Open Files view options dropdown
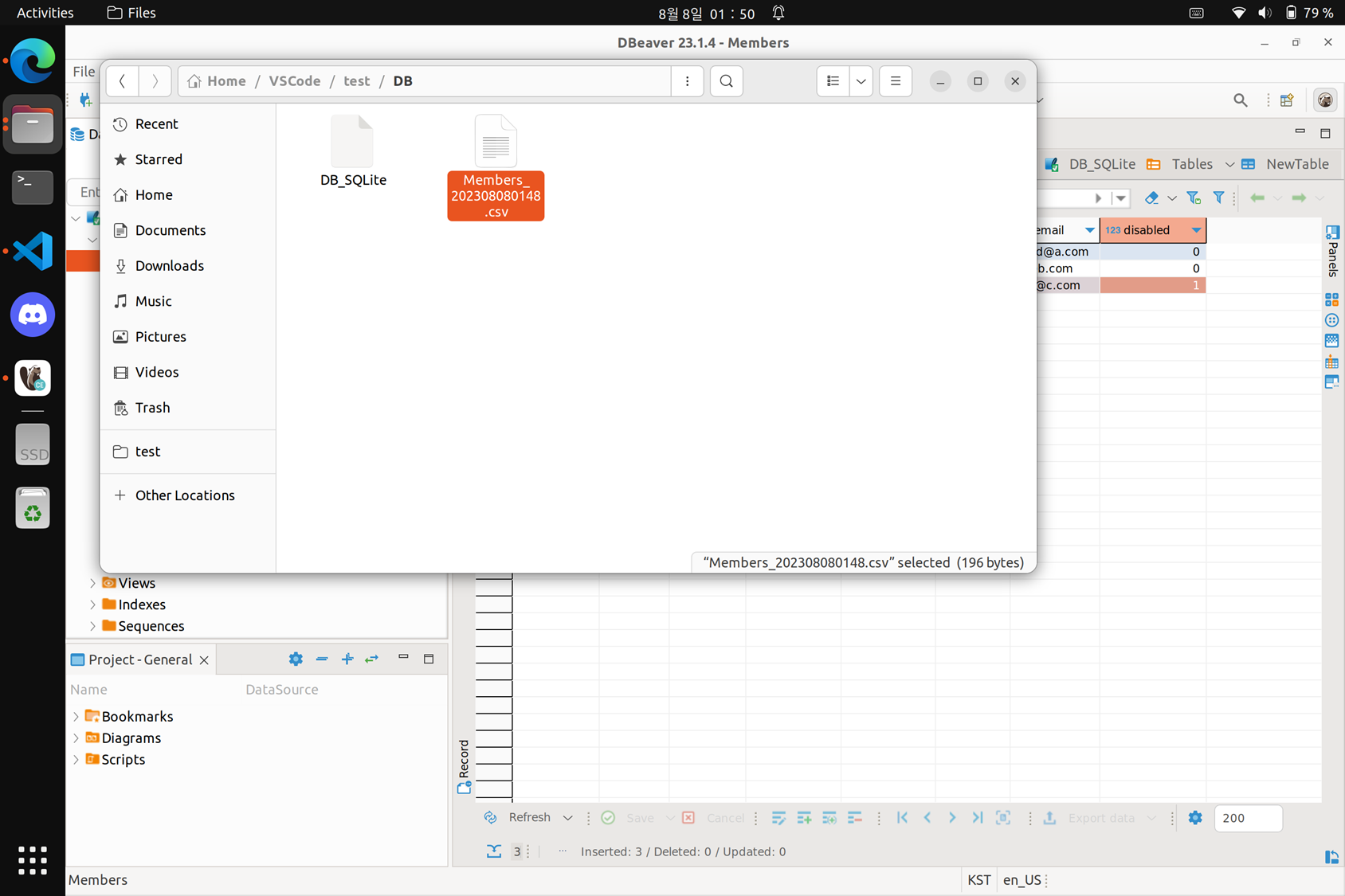 [x=861, y=81]
